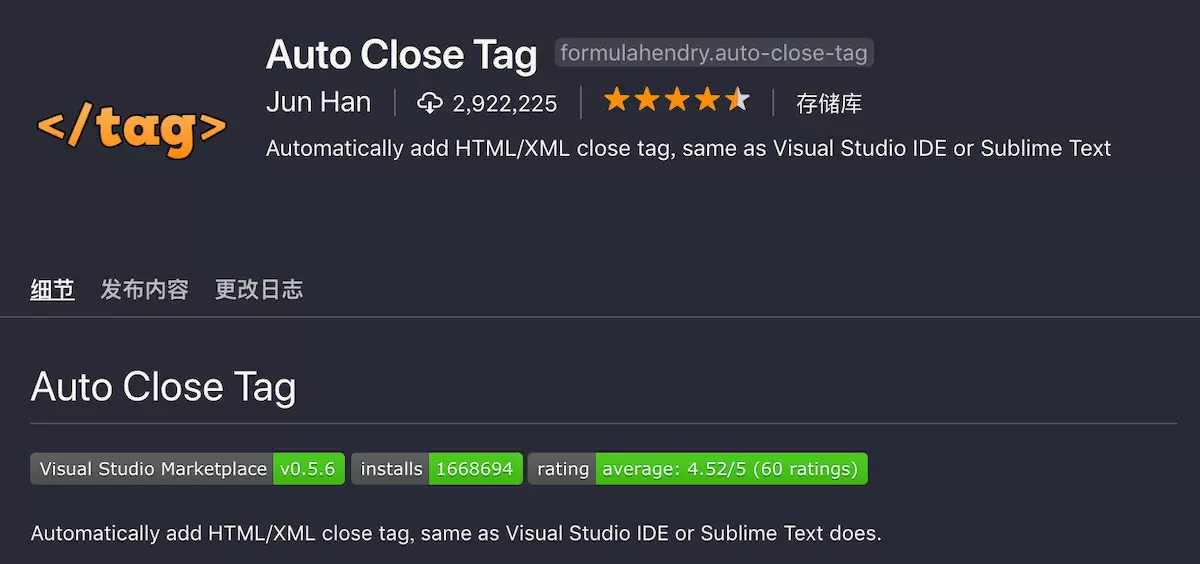Click the description line under the publisher name

coord(689,149)
